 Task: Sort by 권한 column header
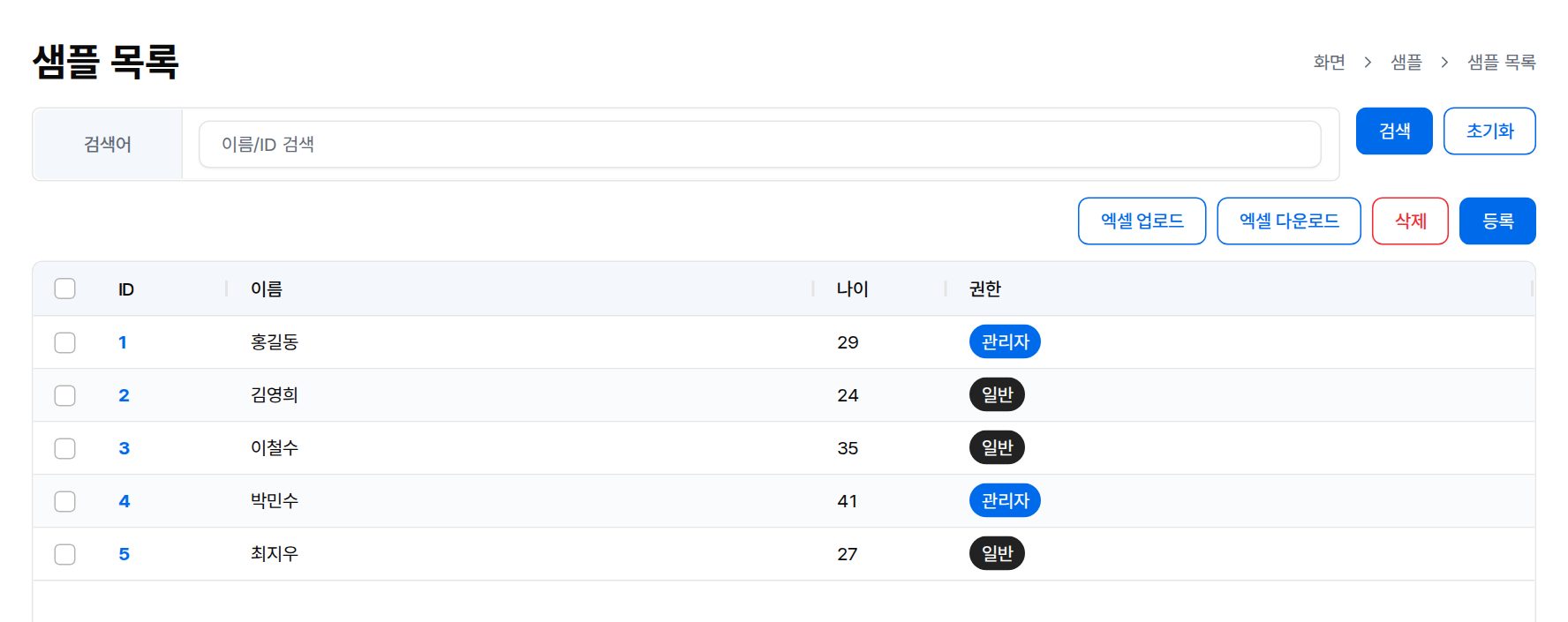(985, 289)
